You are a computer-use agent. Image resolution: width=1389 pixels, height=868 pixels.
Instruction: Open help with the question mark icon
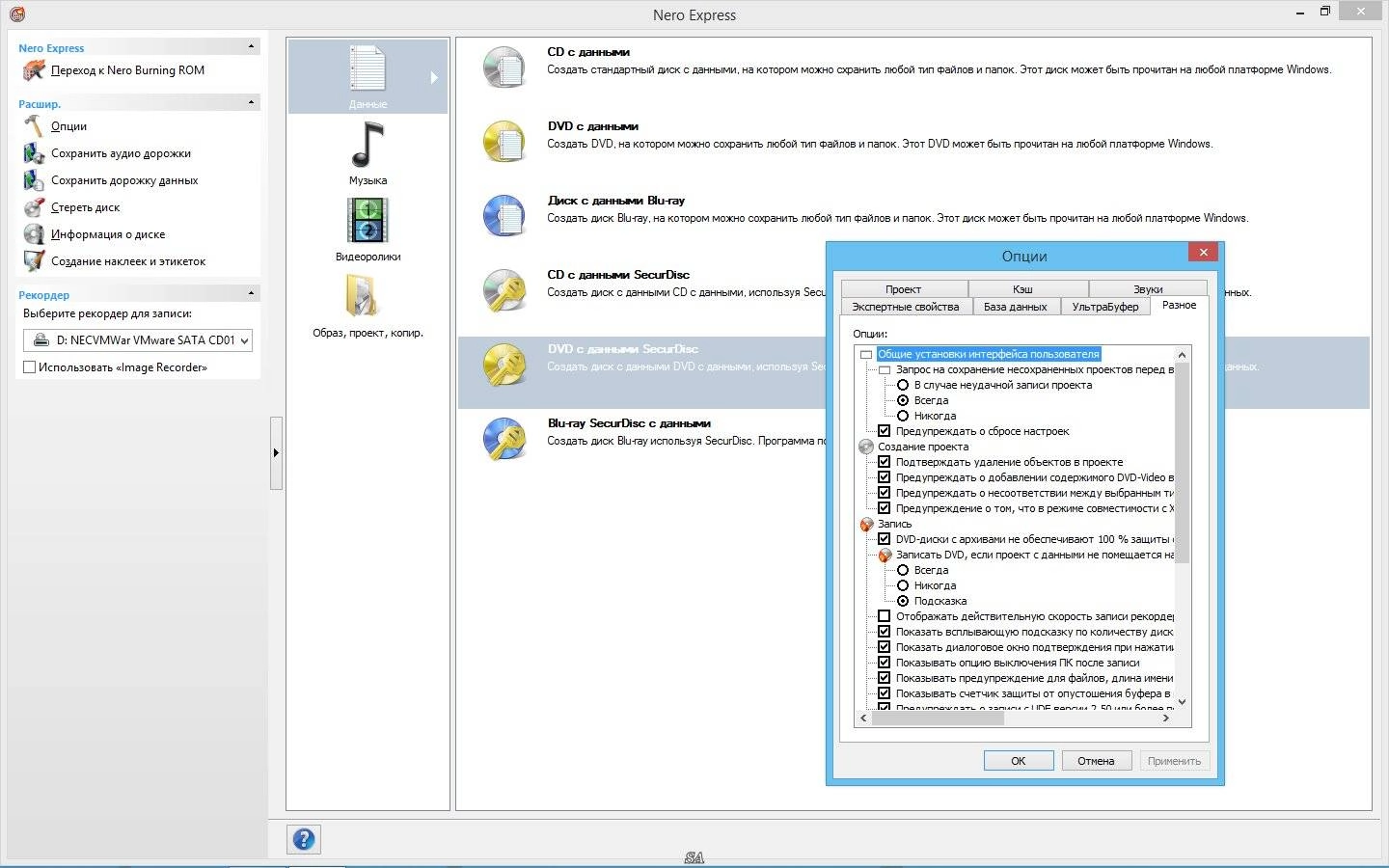point(304,839)
